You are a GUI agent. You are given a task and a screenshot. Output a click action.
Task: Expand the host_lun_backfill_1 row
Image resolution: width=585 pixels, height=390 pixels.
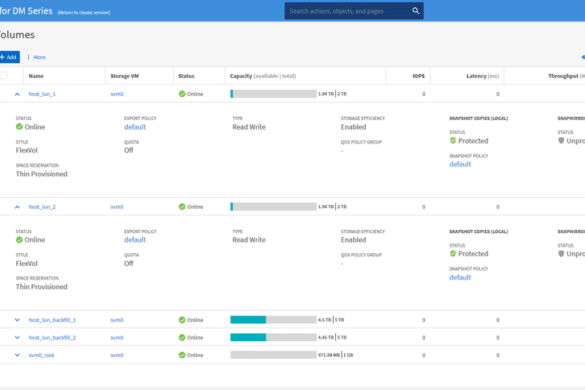tap(17, 320)
